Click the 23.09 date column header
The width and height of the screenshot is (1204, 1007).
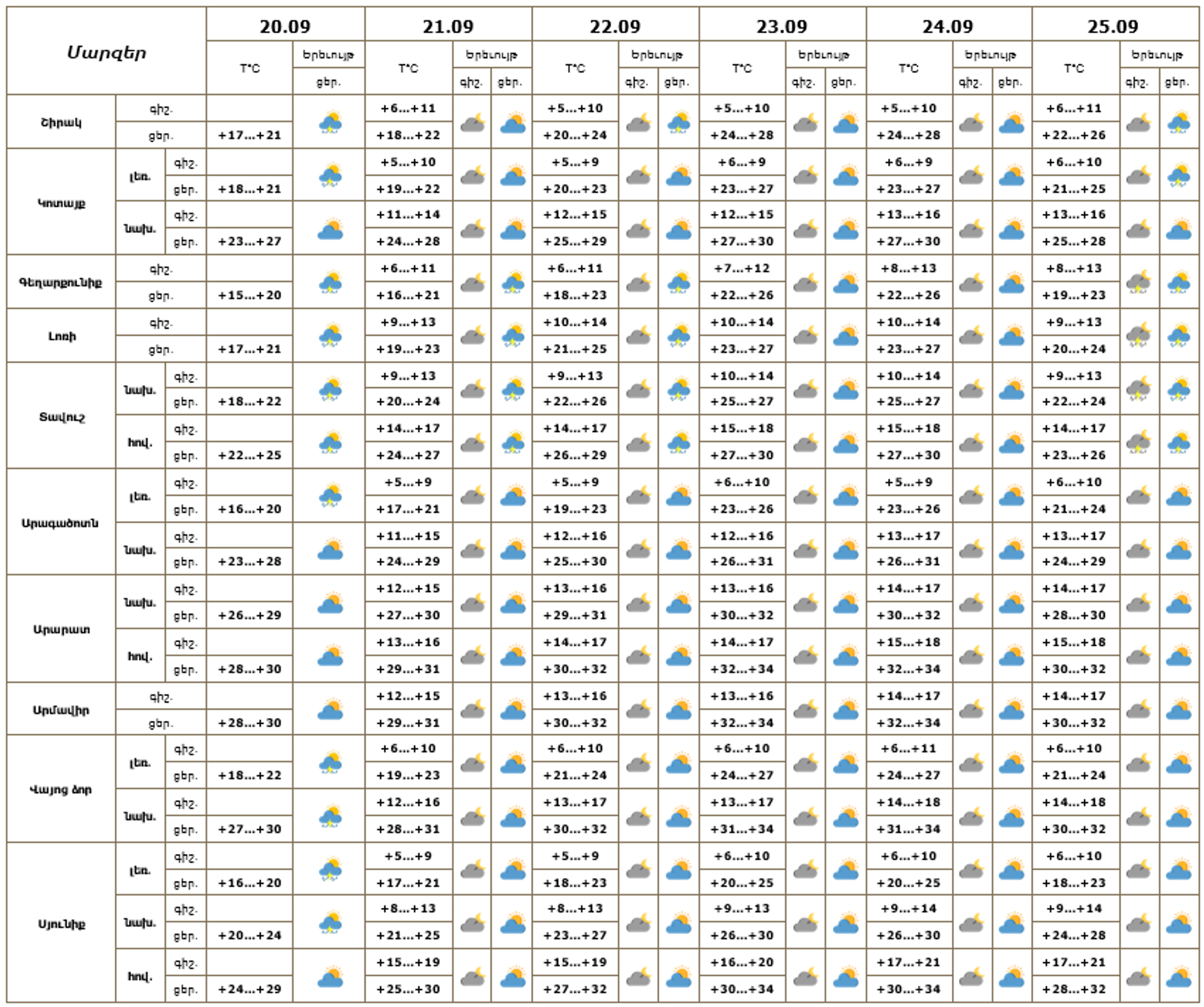tap(782, 26)
